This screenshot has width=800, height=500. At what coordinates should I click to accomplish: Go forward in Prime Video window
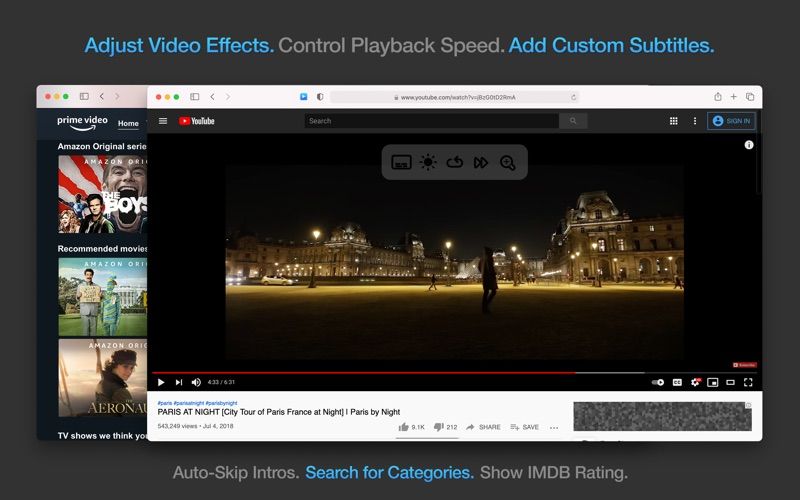(117, 96)
